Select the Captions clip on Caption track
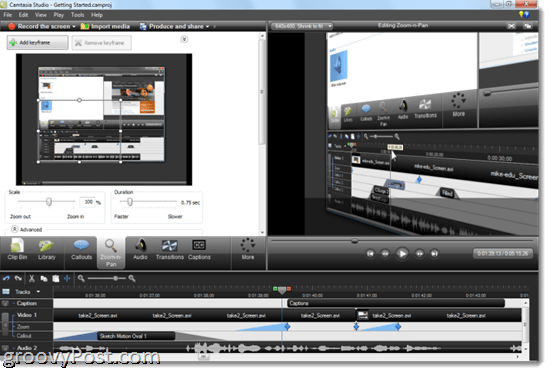 click(x=396, y=304)
